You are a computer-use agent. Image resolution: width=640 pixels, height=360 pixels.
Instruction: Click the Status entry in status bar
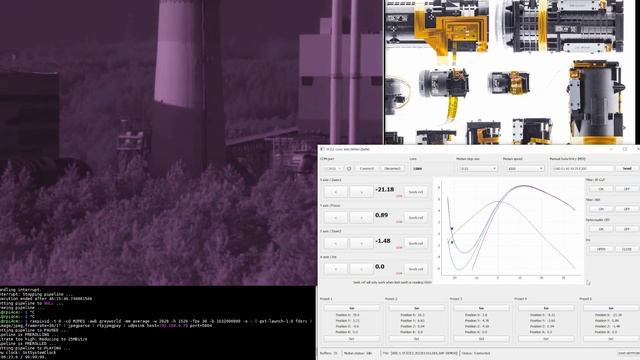coord(476,353)
